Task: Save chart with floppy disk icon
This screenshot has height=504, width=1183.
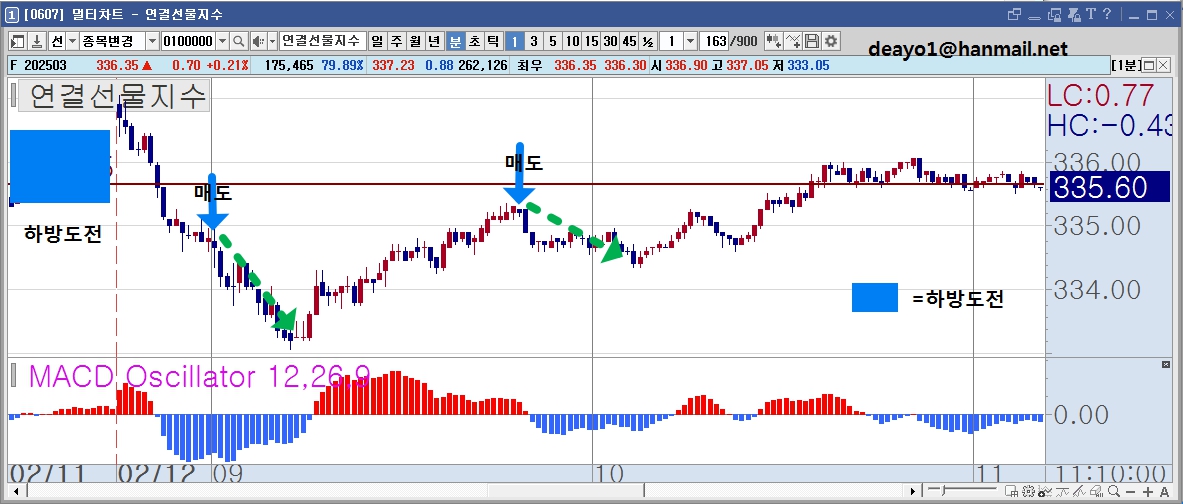Action: coord(812,40)
